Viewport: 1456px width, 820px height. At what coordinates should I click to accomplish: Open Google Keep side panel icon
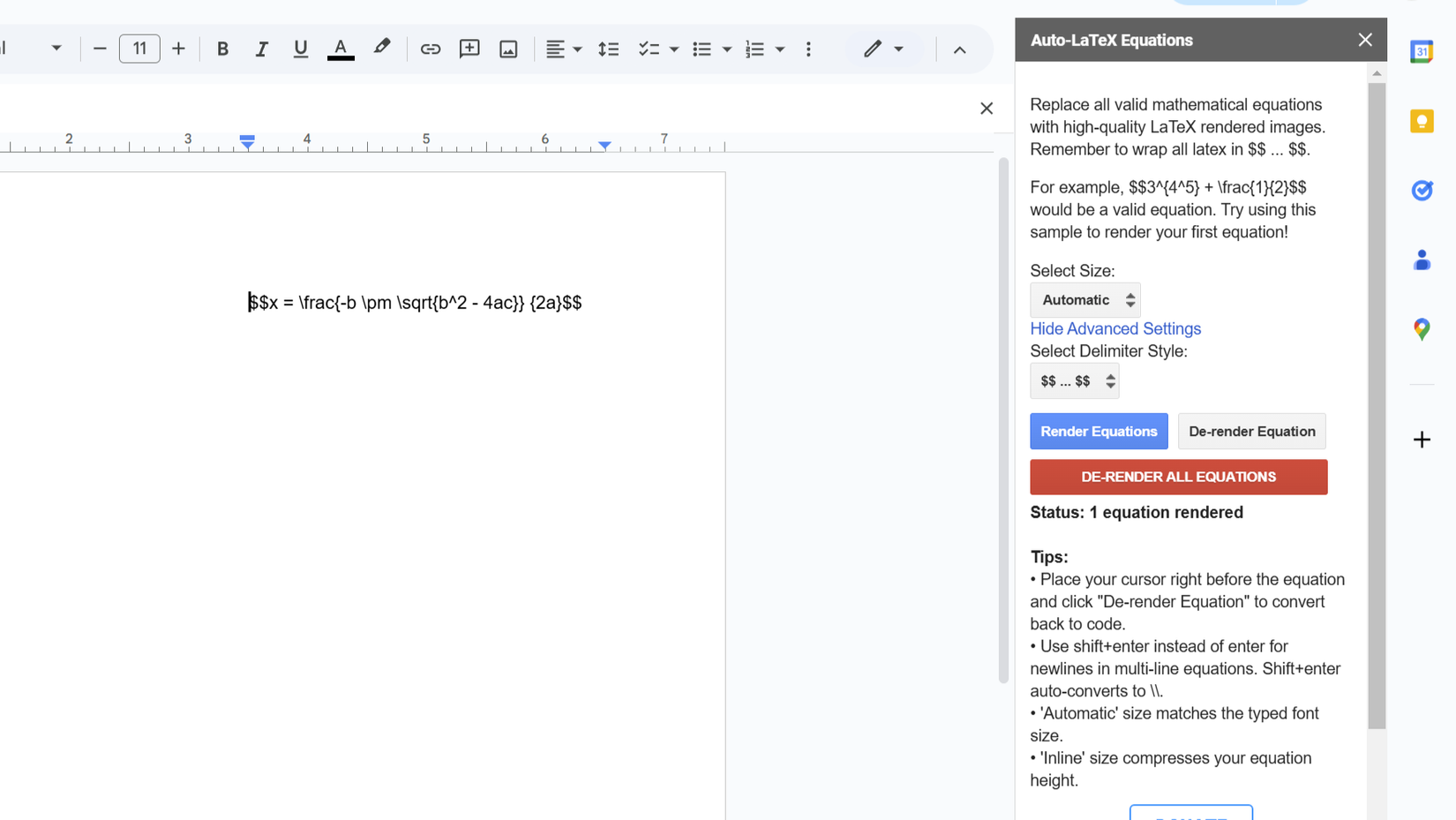[1422, 121]
